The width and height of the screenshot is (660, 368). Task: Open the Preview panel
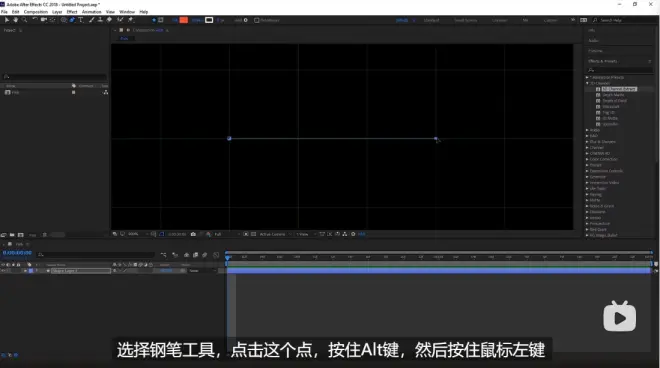[595, 51]
